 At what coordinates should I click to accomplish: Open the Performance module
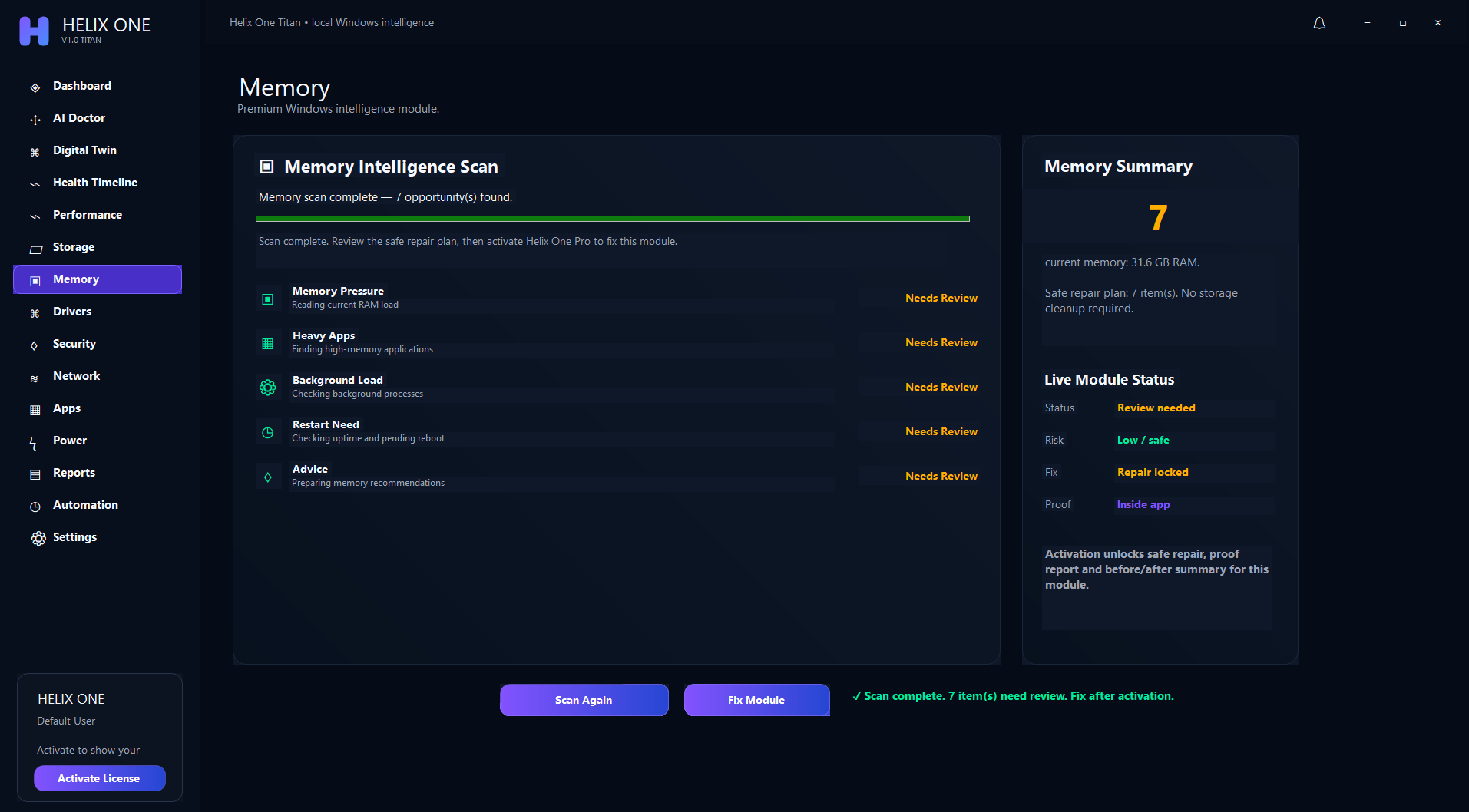(x=98, y=215)
